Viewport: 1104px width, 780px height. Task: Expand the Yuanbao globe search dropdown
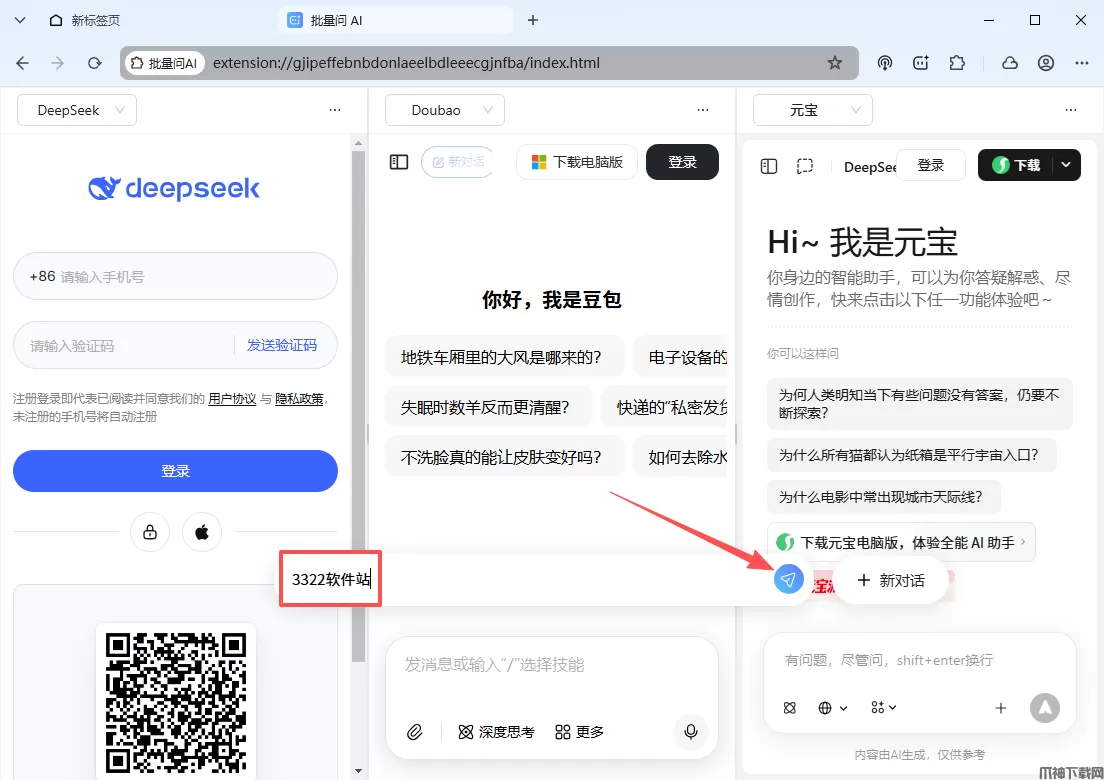[x=832, y=708]
